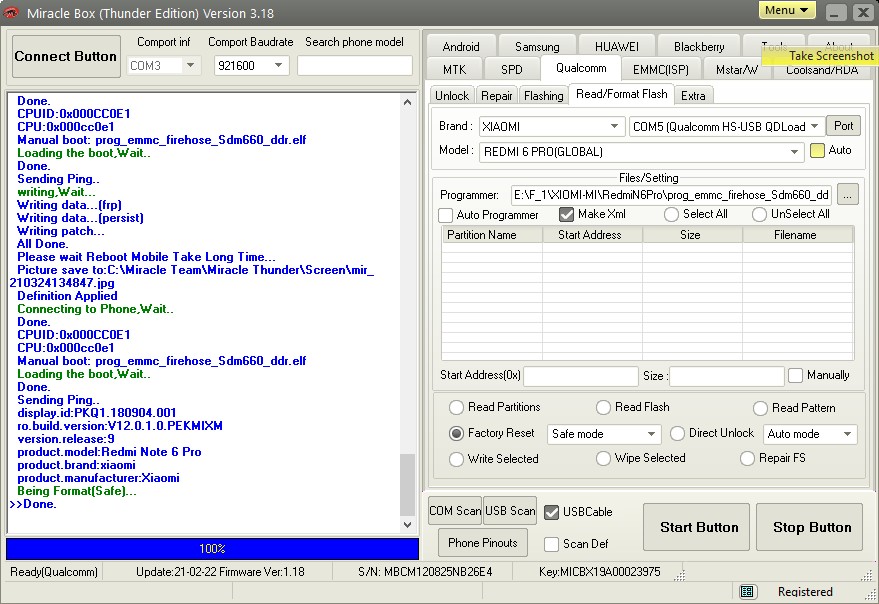Viewport: 879px width, 604px height.
Task: Open the Flashing sub-tab
Action: (544, 95)
